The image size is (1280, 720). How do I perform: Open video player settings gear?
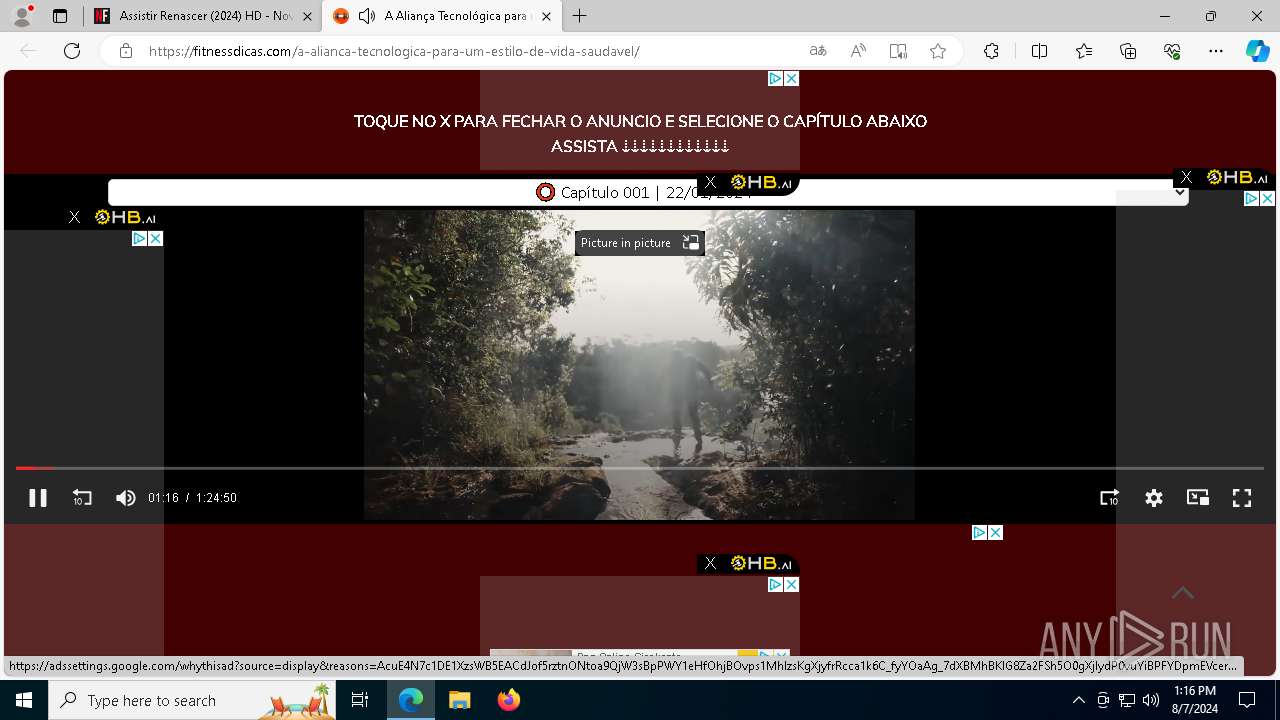1154,498
